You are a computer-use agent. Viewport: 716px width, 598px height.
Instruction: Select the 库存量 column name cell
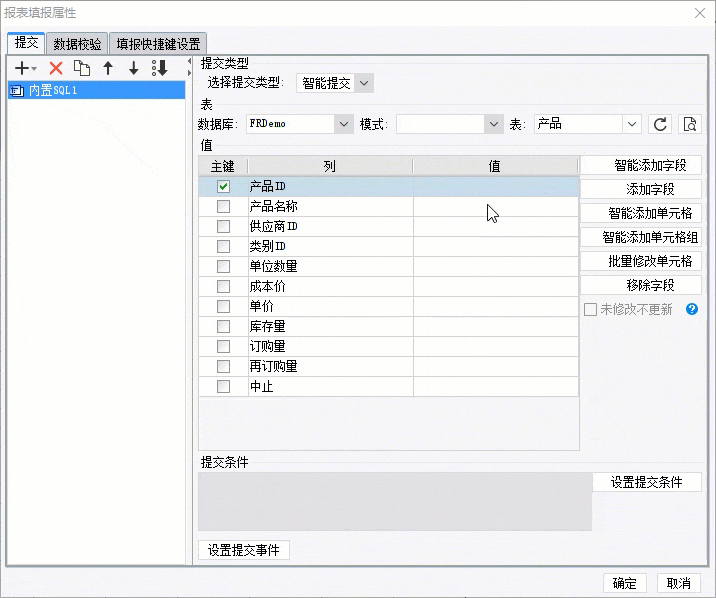(x=331, y=326)
